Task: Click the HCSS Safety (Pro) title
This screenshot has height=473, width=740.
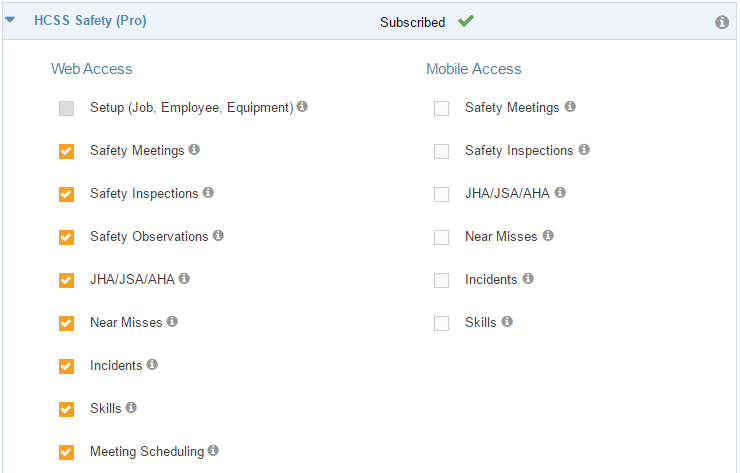Action: click(90, 20)
